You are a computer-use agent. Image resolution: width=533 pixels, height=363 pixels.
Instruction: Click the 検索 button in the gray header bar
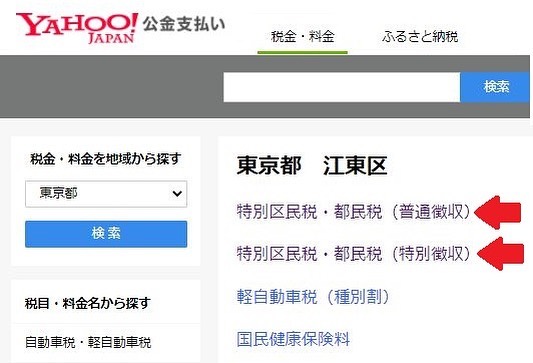pyautogui.click(x=496, y=87)
